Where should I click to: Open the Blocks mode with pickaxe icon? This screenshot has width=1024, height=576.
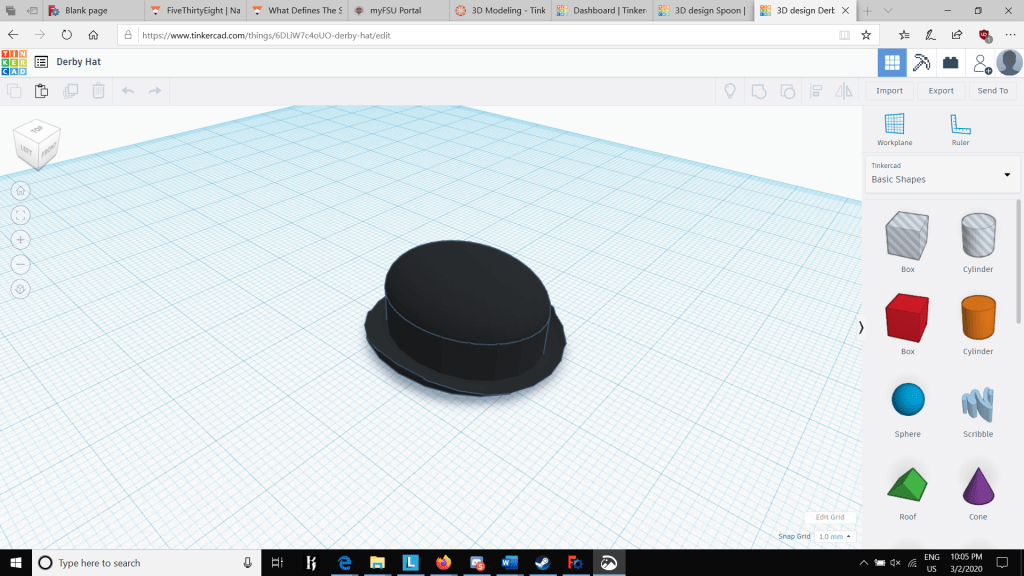click(922, 62)
